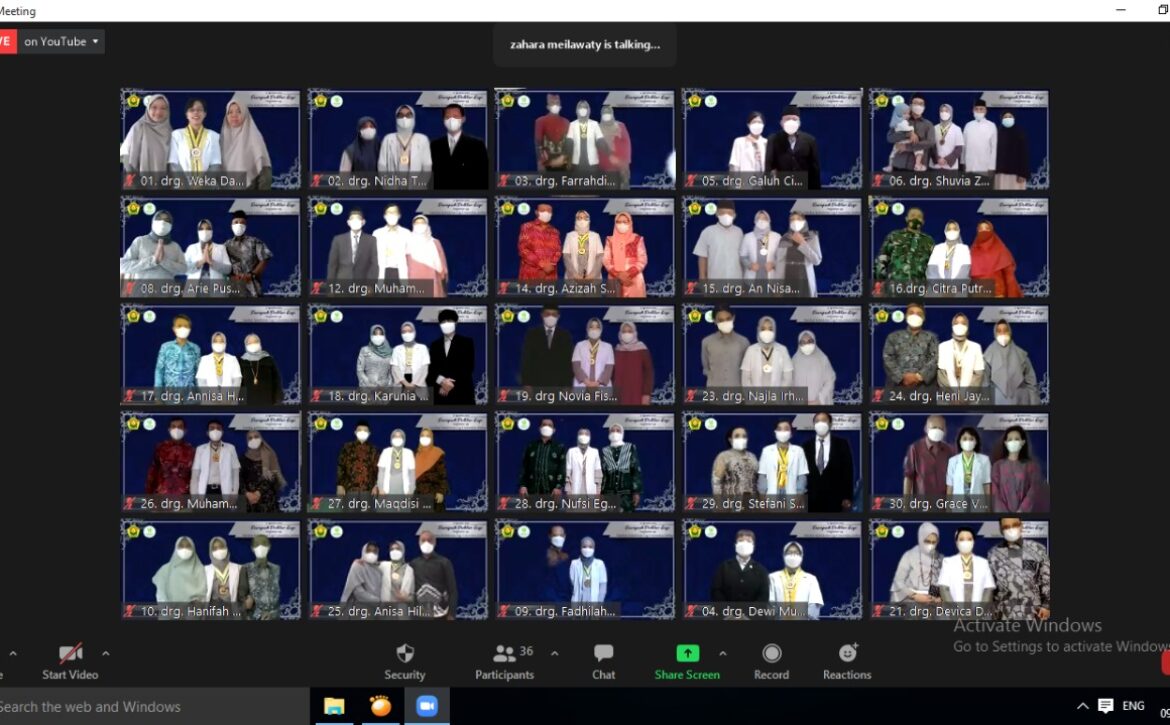Change the ENG input language
Image resolution: width=1170 pixels, height=725 pixels.
tap(1133, 706)
